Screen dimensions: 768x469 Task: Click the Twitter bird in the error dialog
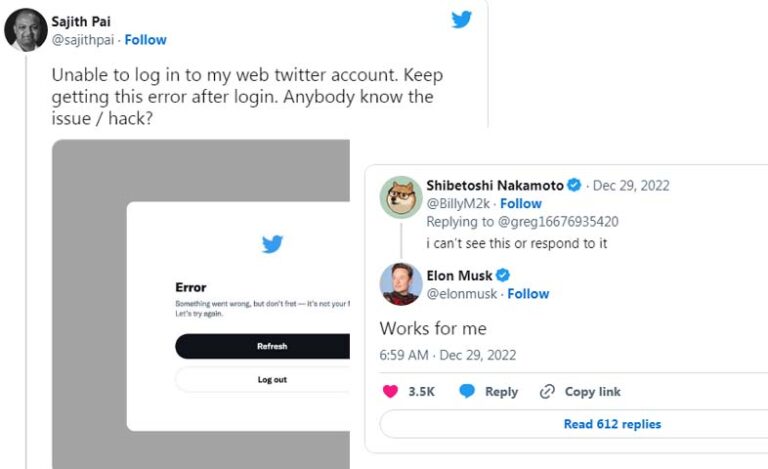pyautogui.click(x=272, y=244)
